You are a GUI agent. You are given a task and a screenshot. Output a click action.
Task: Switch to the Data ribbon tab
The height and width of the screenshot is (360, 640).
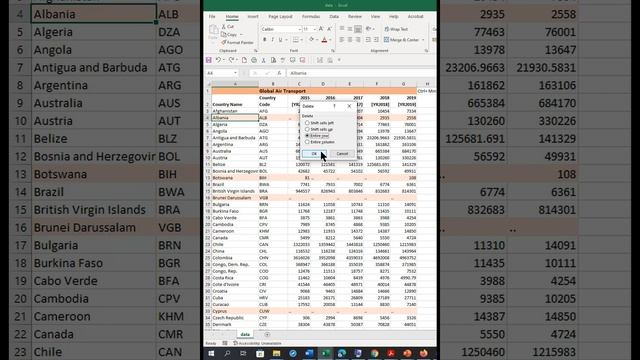click(334, 17)
